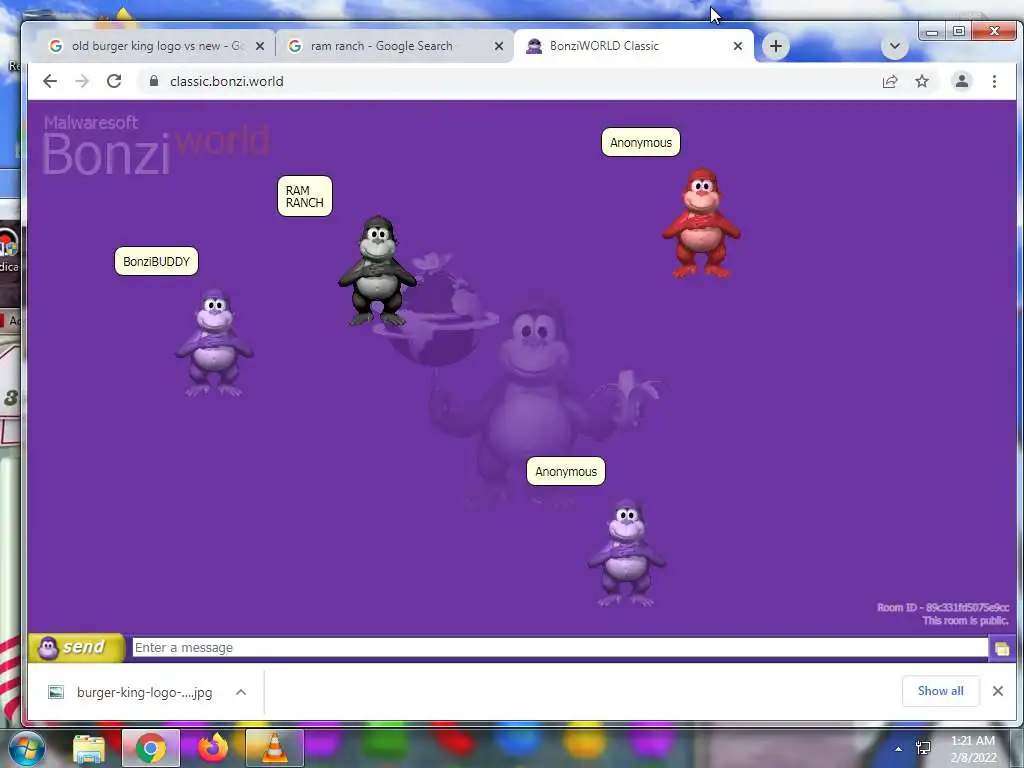This screenshot has height=768, width=1024.
Task: Open File Explorer from the taskbar
Action: click(89, 748)
